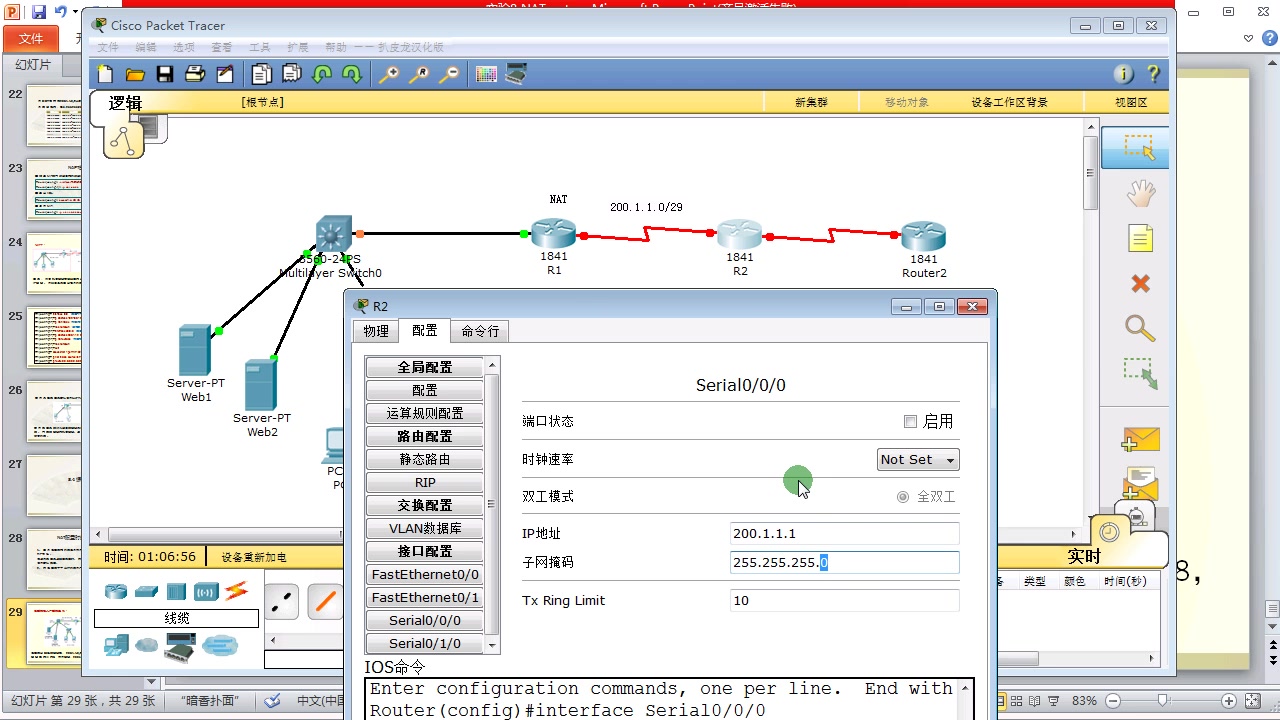
Task: Choose the Resize Shape tool
Action: point(1140,374)
